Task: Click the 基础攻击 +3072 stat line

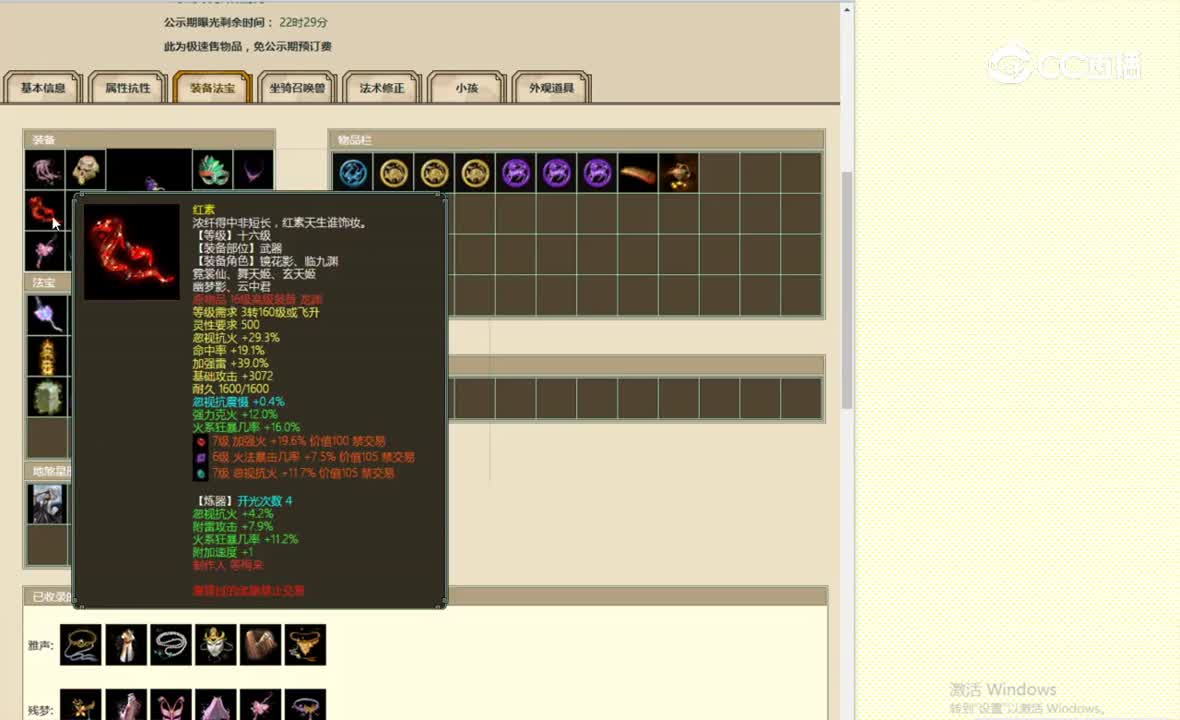Action: tap(233, 376)
